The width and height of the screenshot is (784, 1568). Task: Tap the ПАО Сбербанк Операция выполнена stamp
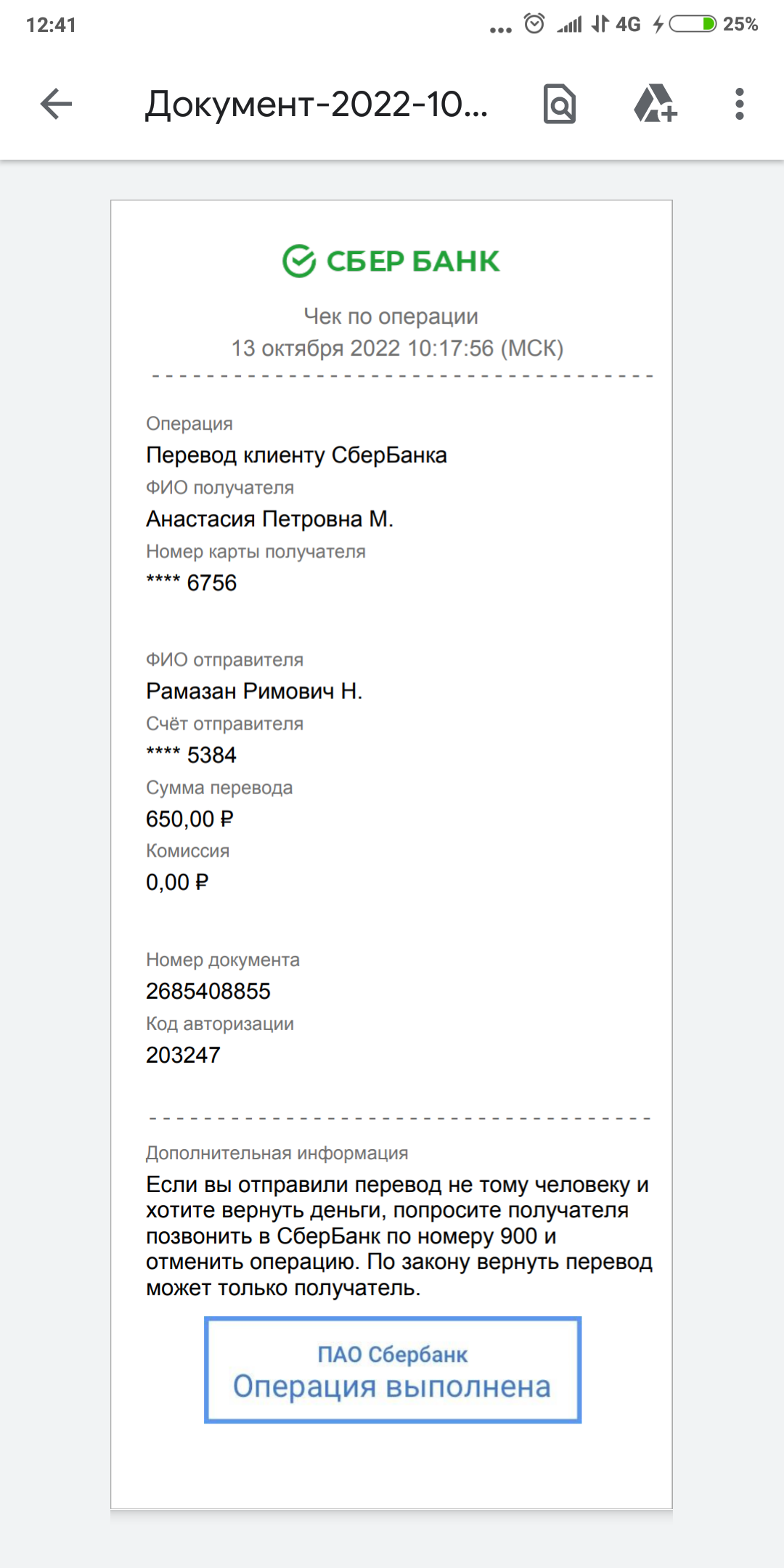point(393,1370)
